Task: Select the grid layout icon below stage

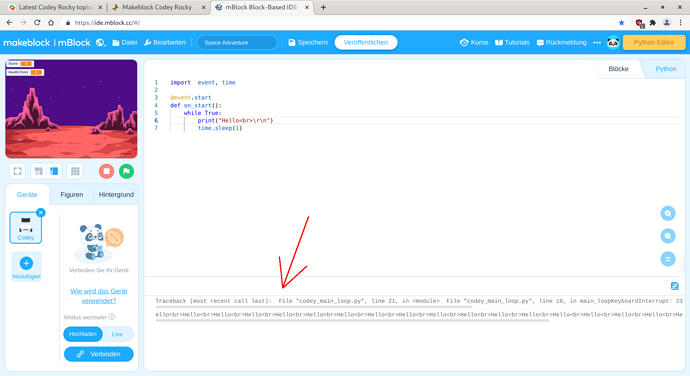Action: pos(75,171)
